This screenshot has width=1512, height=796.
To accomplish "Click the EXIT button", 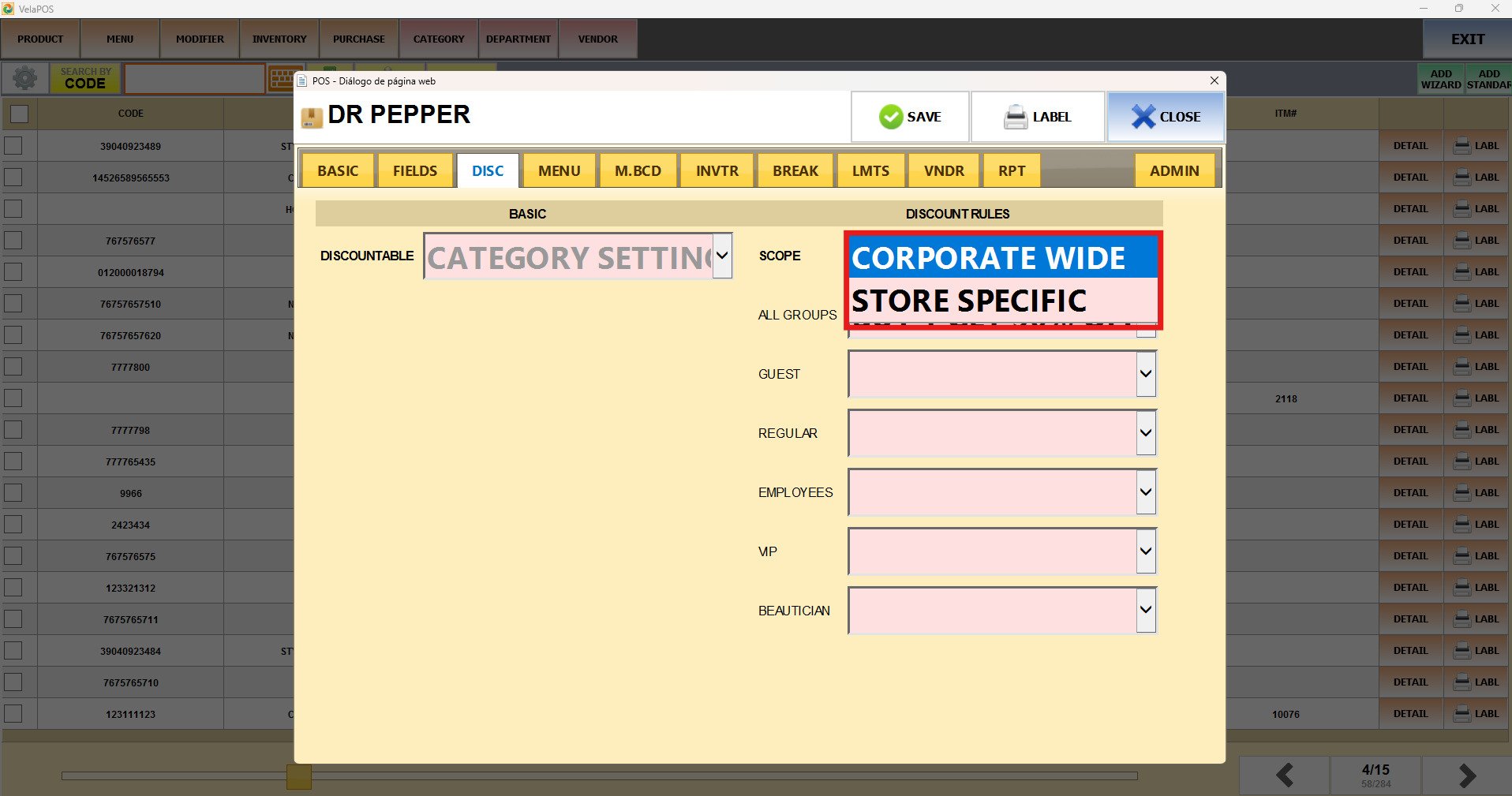I will click(1467, 39).
